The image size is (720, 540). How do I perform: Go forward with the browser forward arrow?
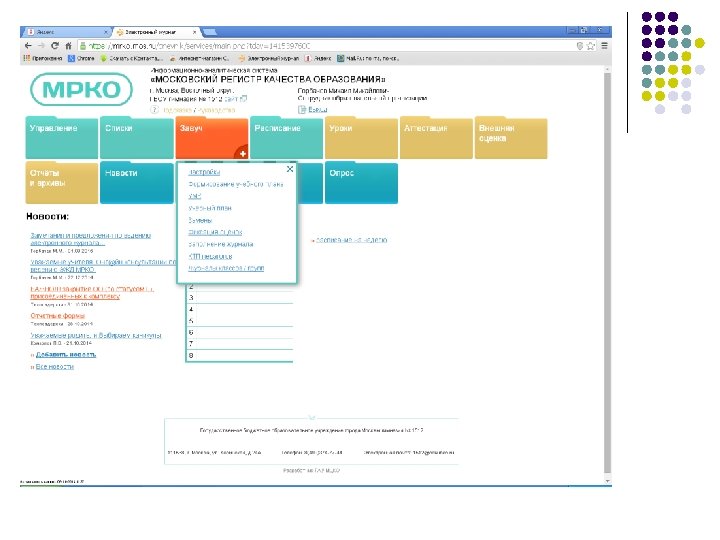[x=41, y=46]
